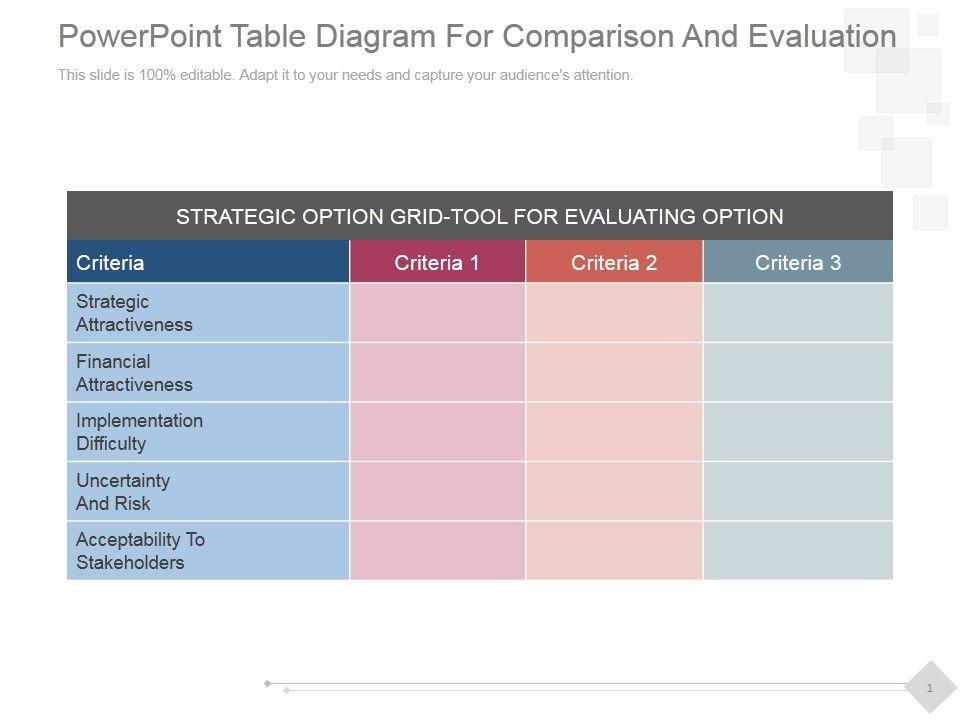Viewport: 960px width, 720px height.
Task: Click Criteria 2 cell for Acceptability To Stakeholders
Action: pos(614,551)
